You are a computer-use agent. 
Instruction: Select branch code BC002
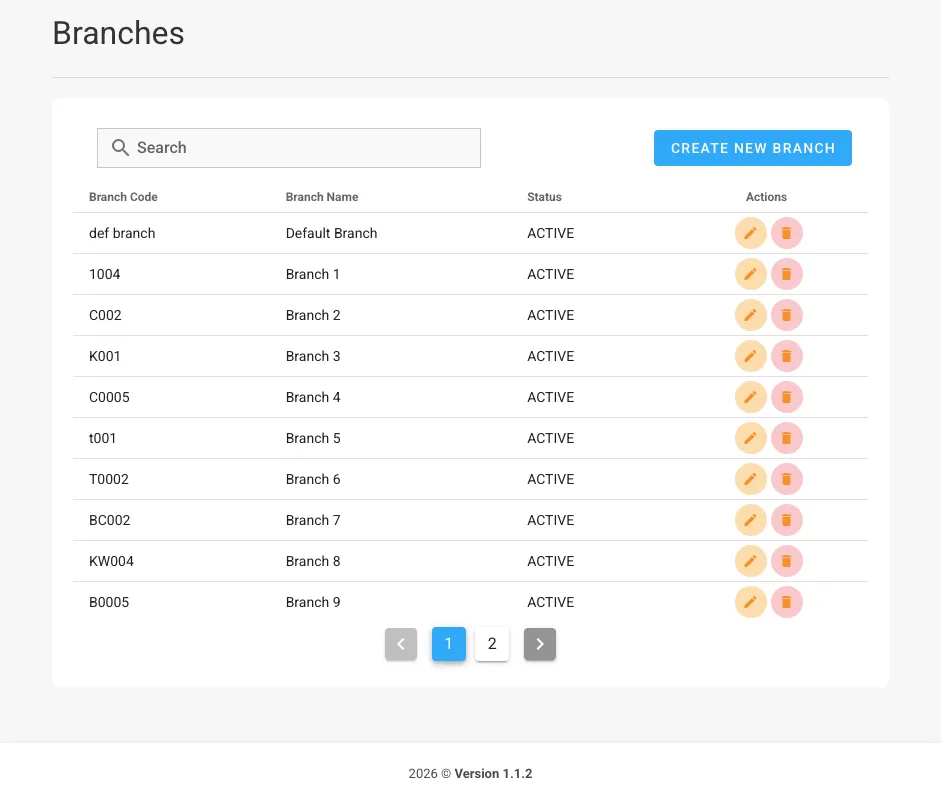coord(109,520)
